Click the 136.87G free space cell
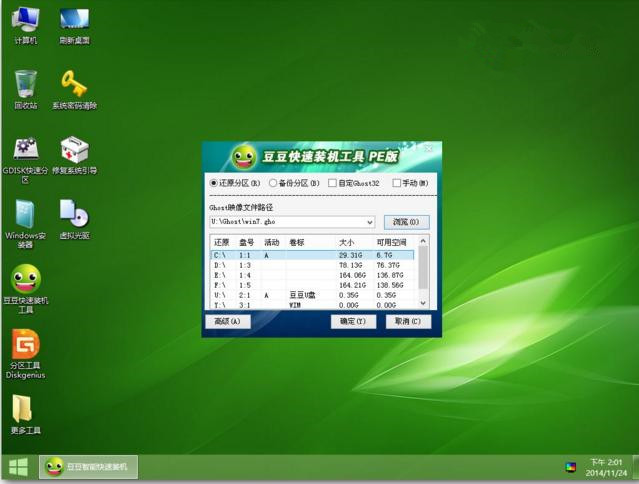639x484 pixels. pyautogui.click(x=390, y=275)
